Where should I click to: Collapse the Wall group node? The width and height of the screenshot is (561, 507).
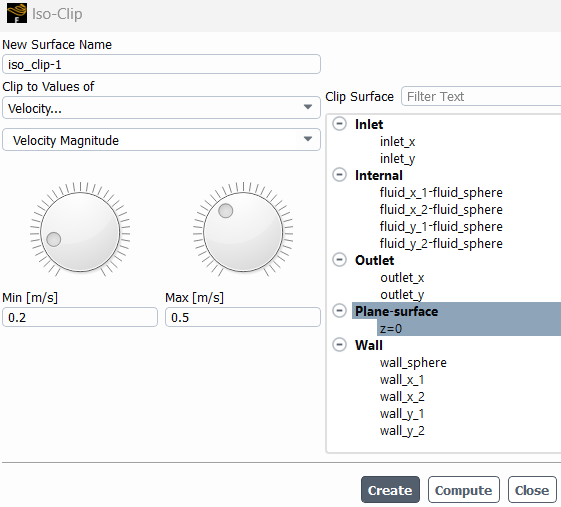pos(339,345)
